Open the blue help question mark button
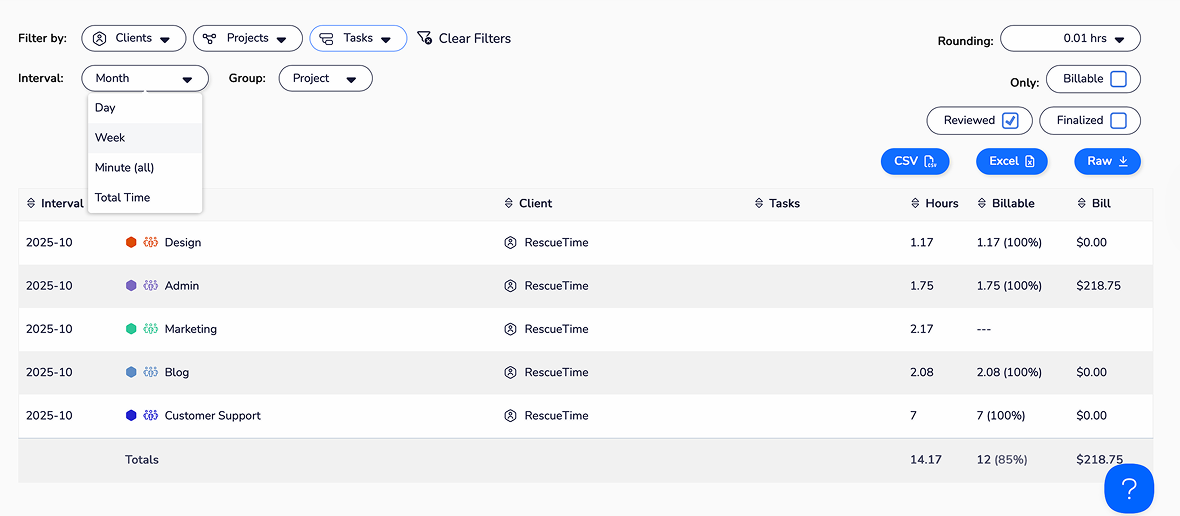This screenshot has width=1180, height=516. pyautogui.click(x=1129, y=489)
